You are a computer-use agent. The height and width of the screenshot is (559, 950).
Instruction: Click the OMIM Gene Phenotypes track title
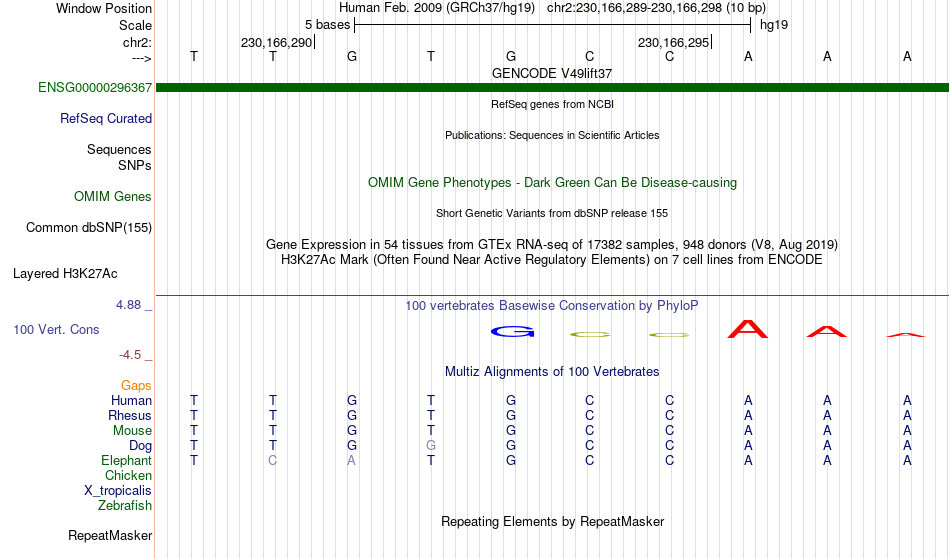tap(552, 182)
